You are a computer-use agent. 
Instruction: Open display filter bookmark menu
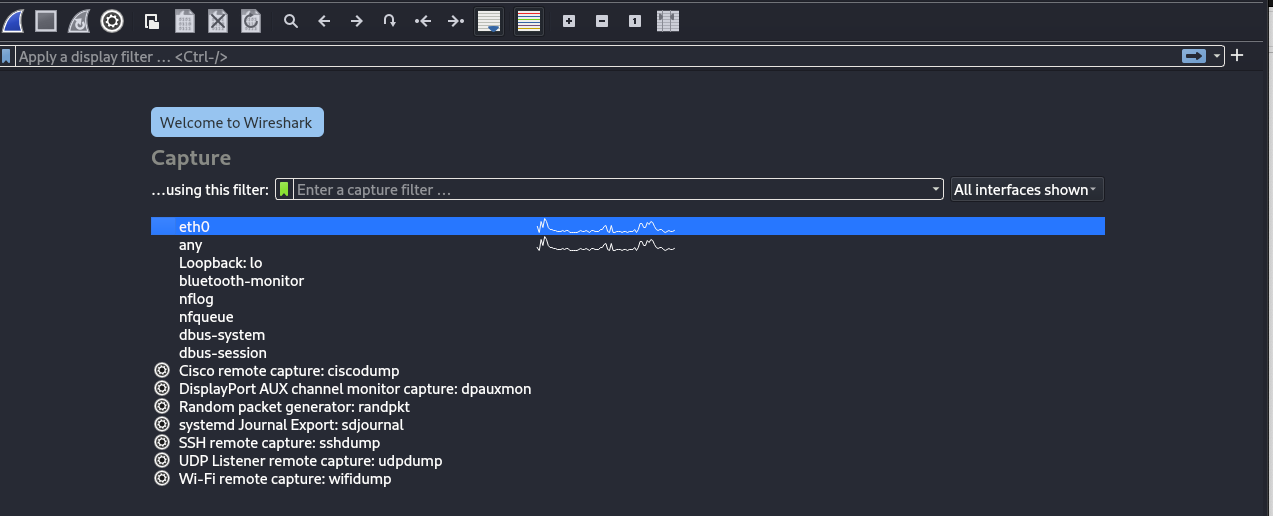(7, 56)
